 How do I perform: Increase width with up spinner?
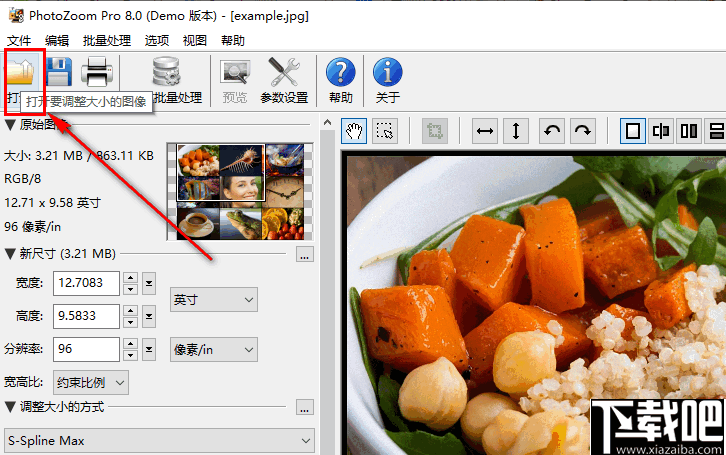pyautogui.click(x=131, y=278)
